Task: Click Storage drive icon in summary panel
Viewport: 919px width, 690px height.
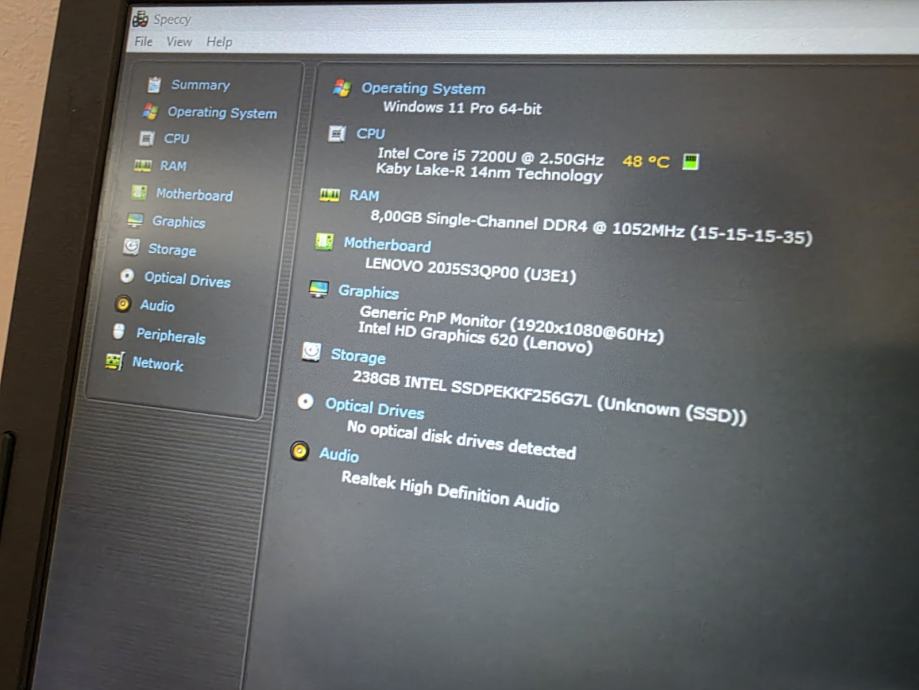Action: point(311,352)
